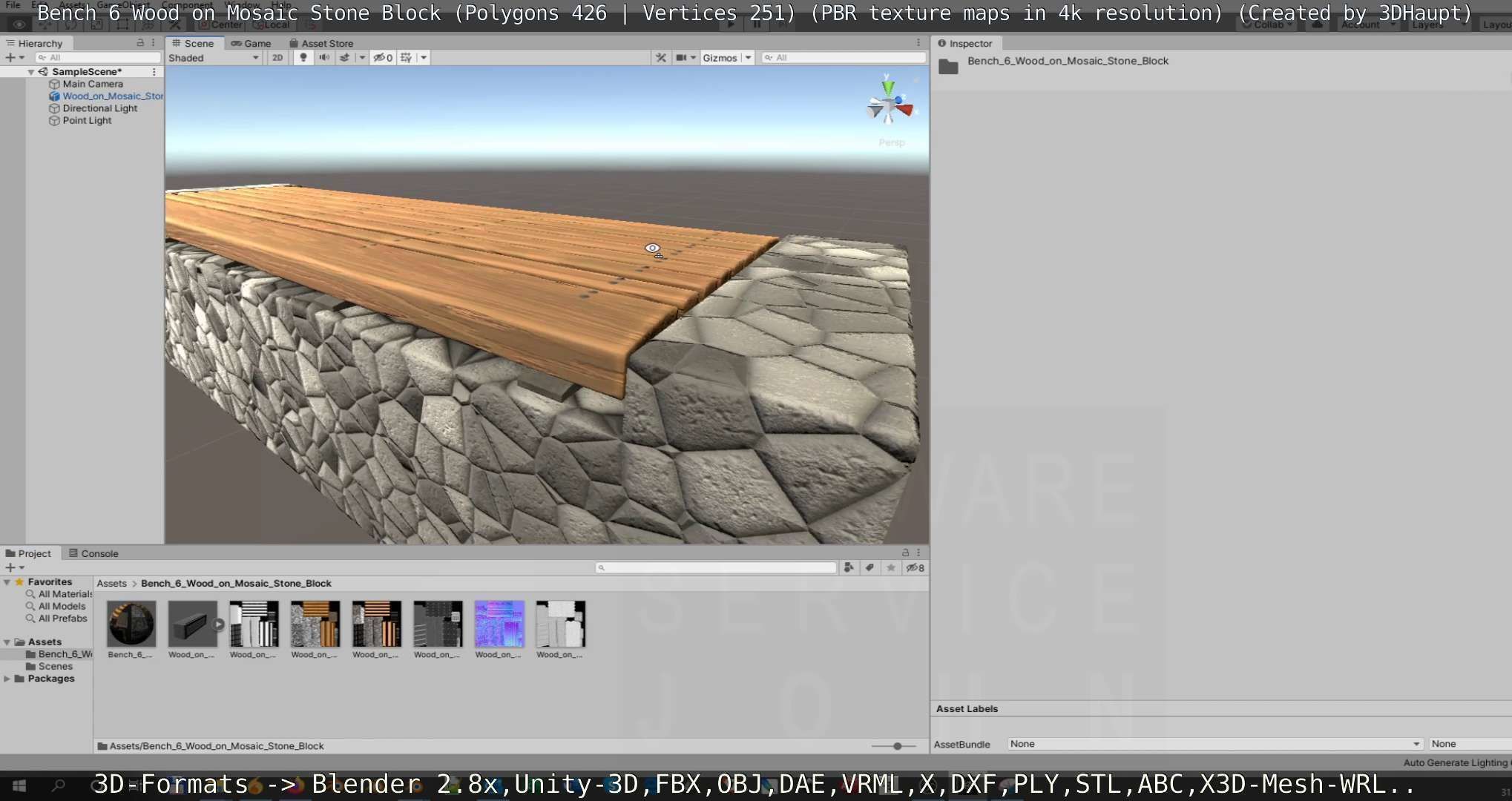
Task: Collapse the Assets folder tree
Action: pos(7,642)
